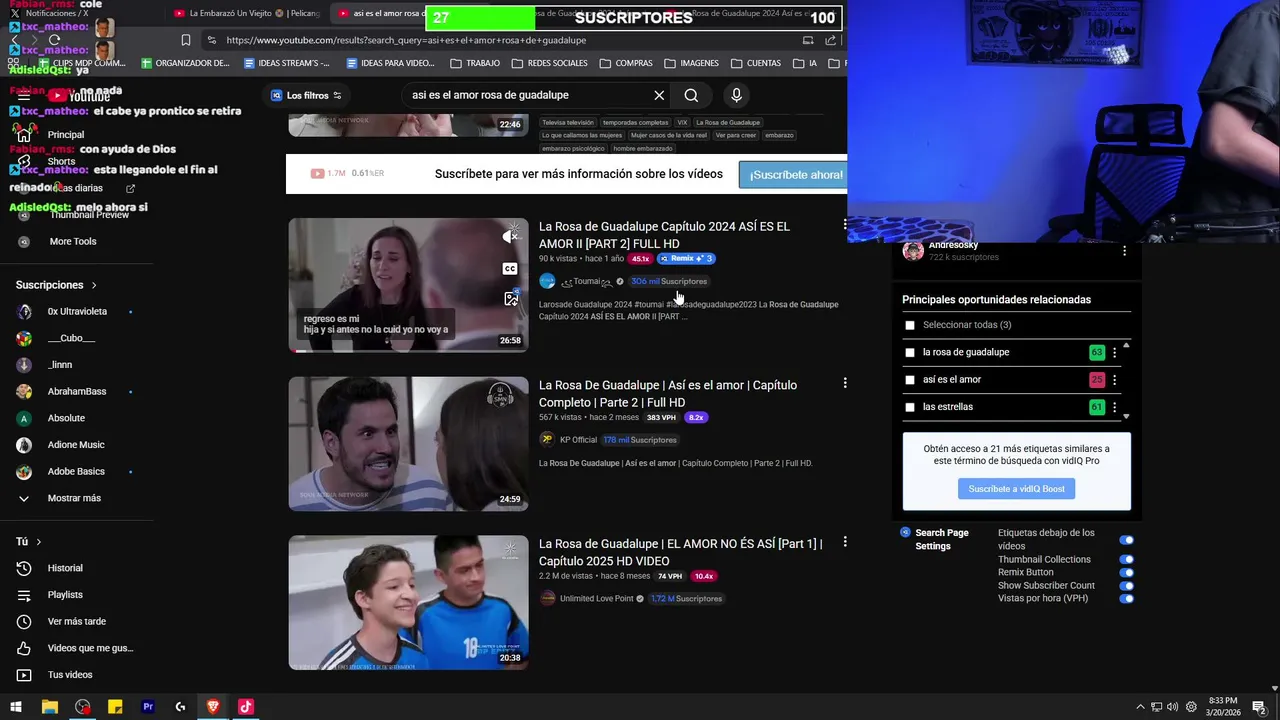Click the magnifier search button
The height and width of the screenshot is (720, 1280).
tap(691, 95)
